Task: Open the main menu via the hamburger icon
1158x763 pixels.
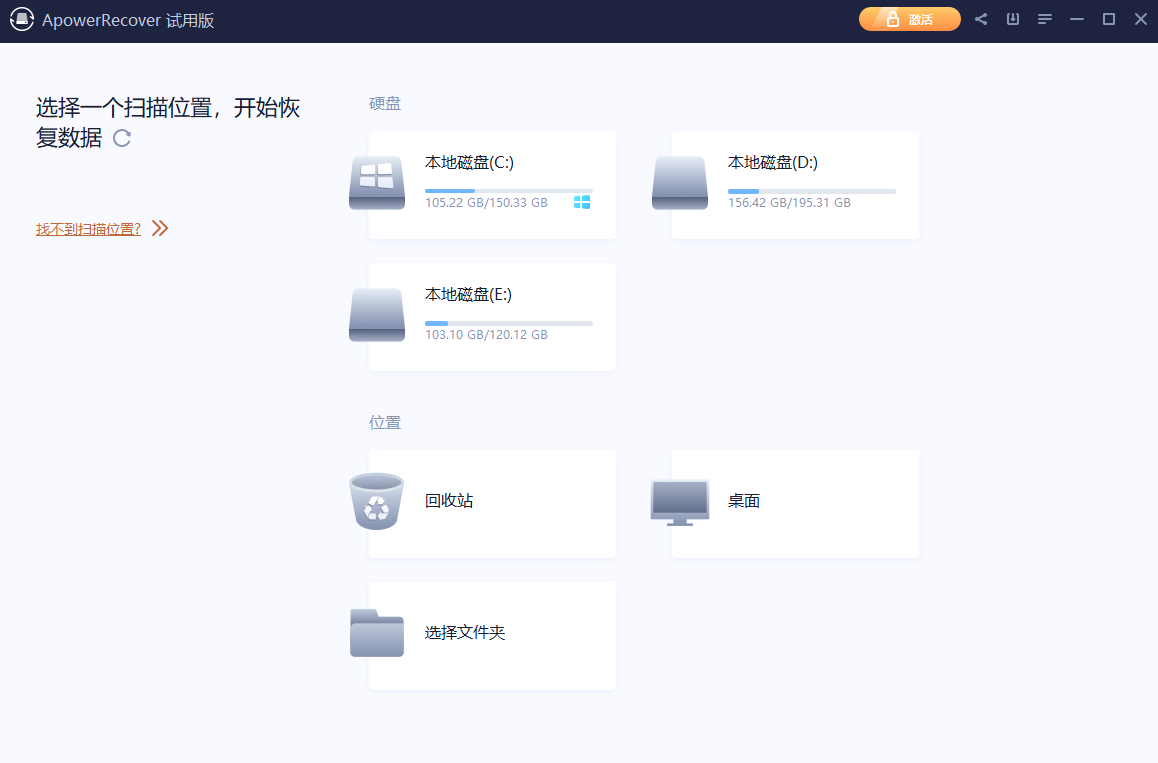Action: (x=1044, y=18)
